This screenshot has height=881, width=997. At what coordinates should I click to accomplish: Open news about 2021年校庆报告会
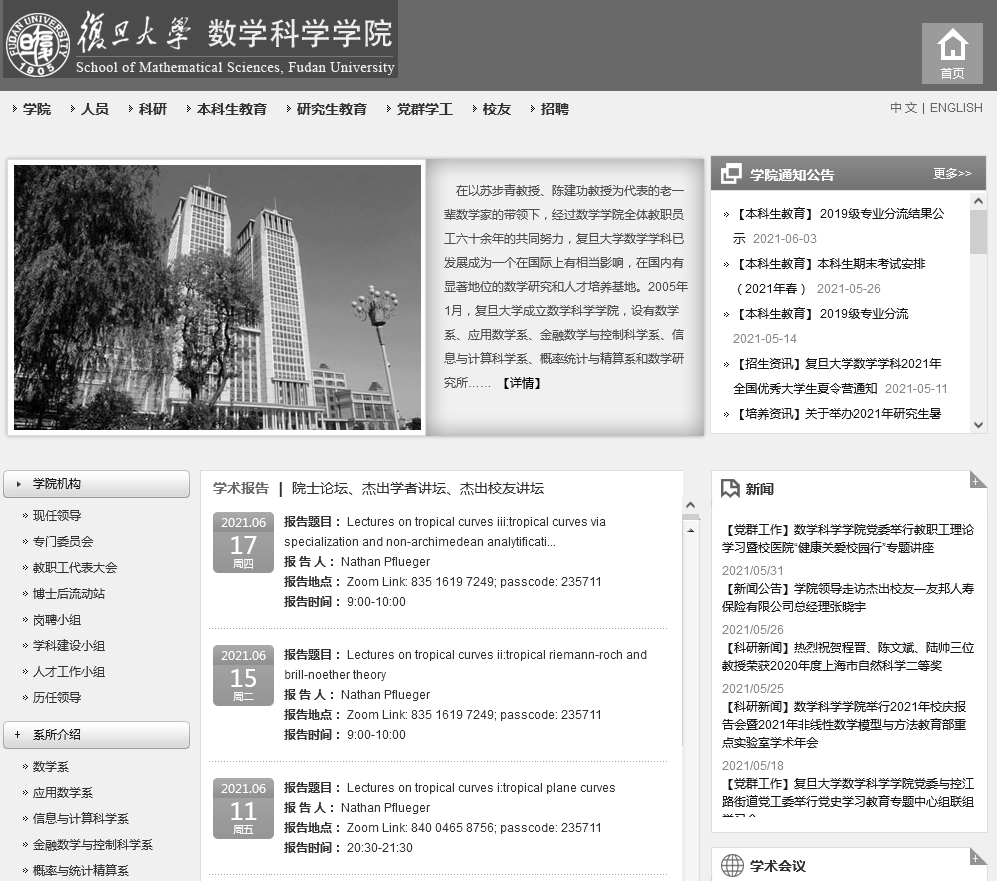coord(844,725)
